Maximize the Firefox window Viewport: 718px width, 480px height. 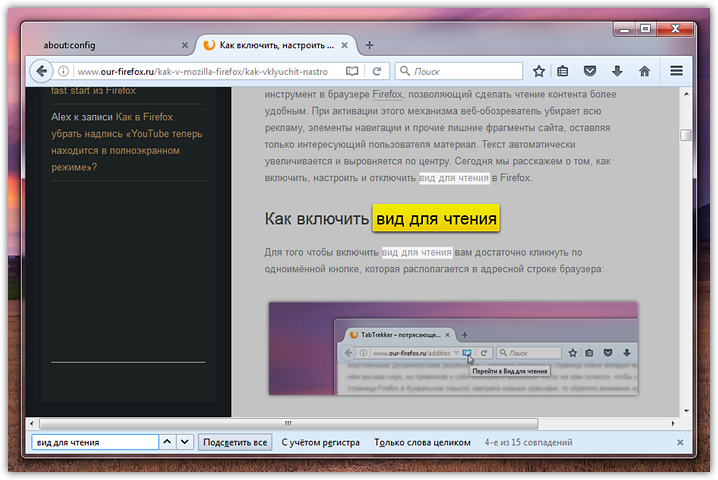(645, 29)
